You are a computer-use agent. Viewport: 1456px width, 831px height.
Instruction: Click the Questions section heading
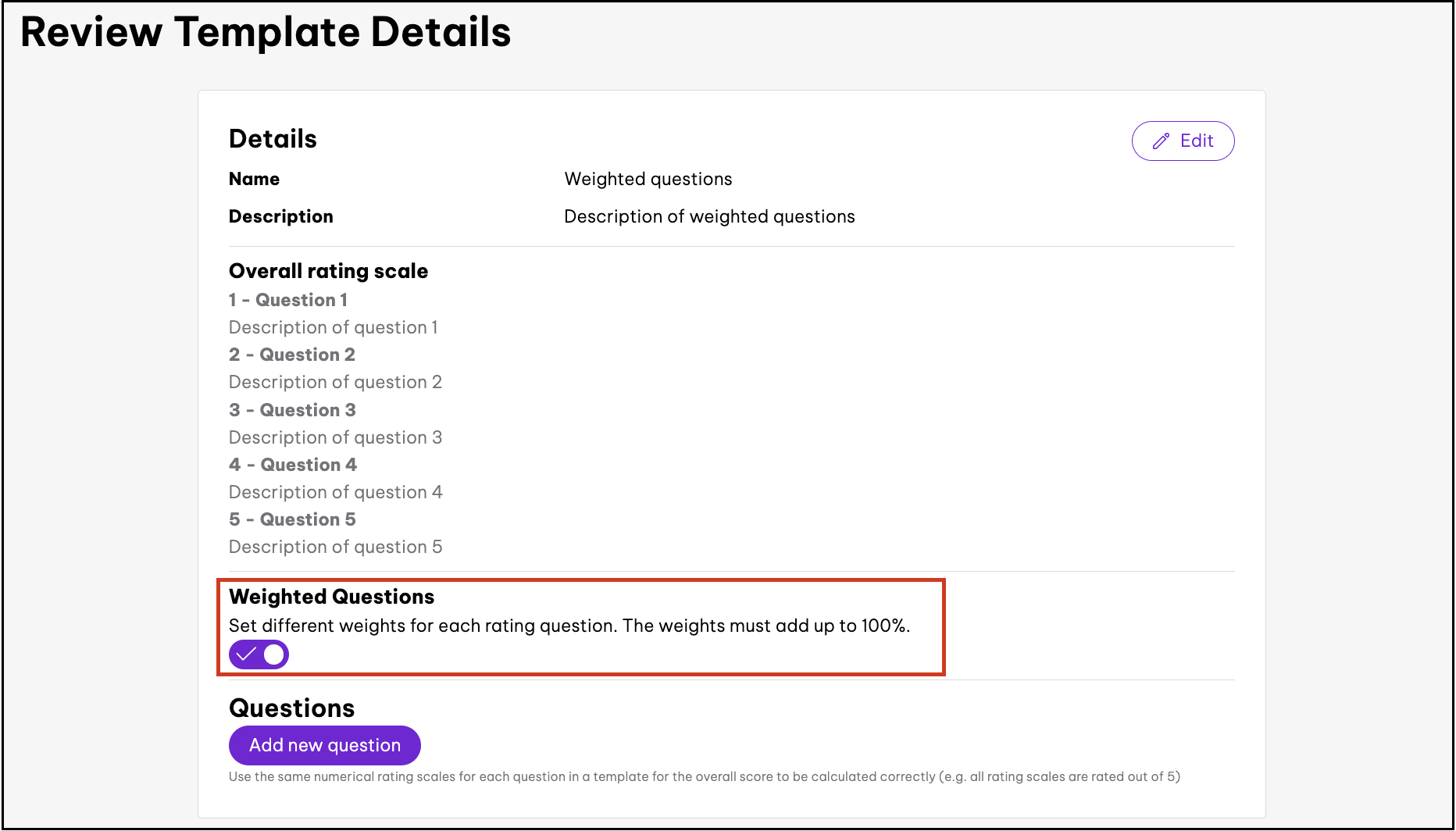coord(291,708)
